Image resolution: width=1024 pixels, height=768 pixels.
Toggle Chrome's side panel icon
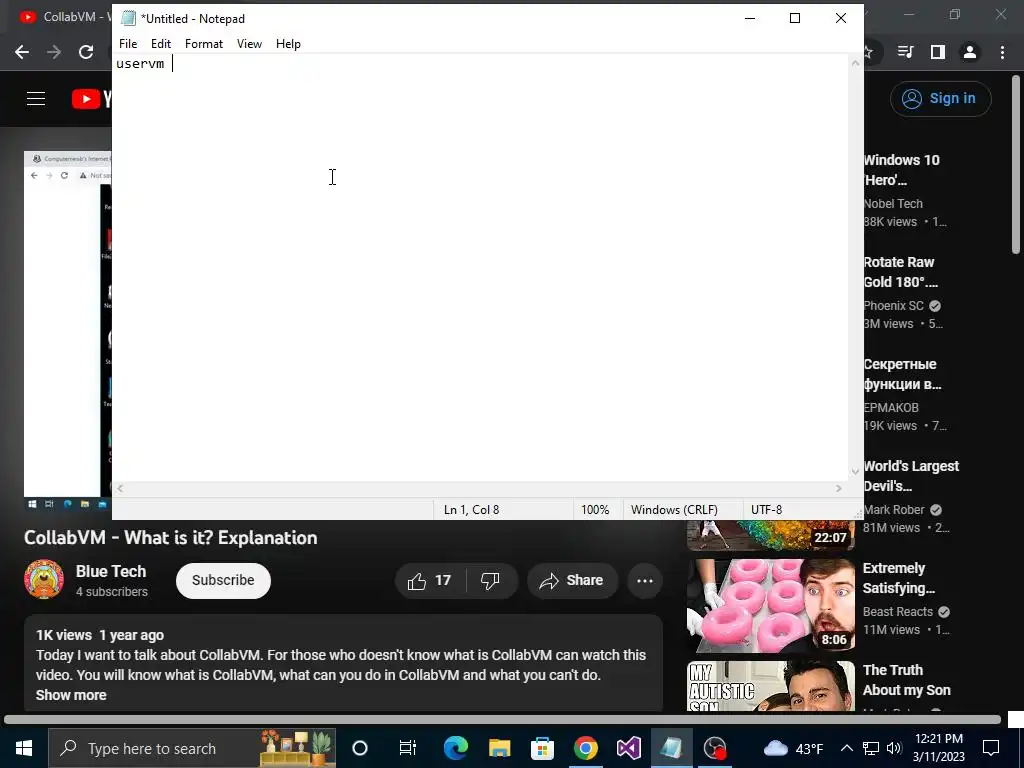(x=938, y=52)
